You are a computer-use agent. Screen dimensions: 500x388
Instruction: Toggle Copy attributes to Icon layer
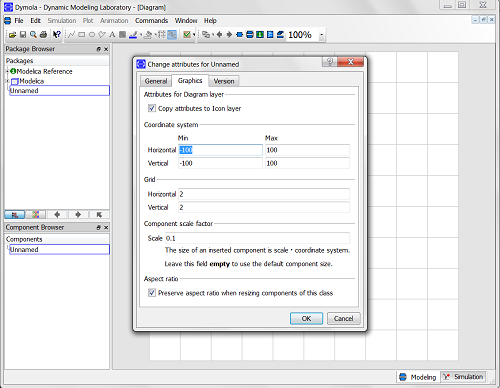click(152, 108)
